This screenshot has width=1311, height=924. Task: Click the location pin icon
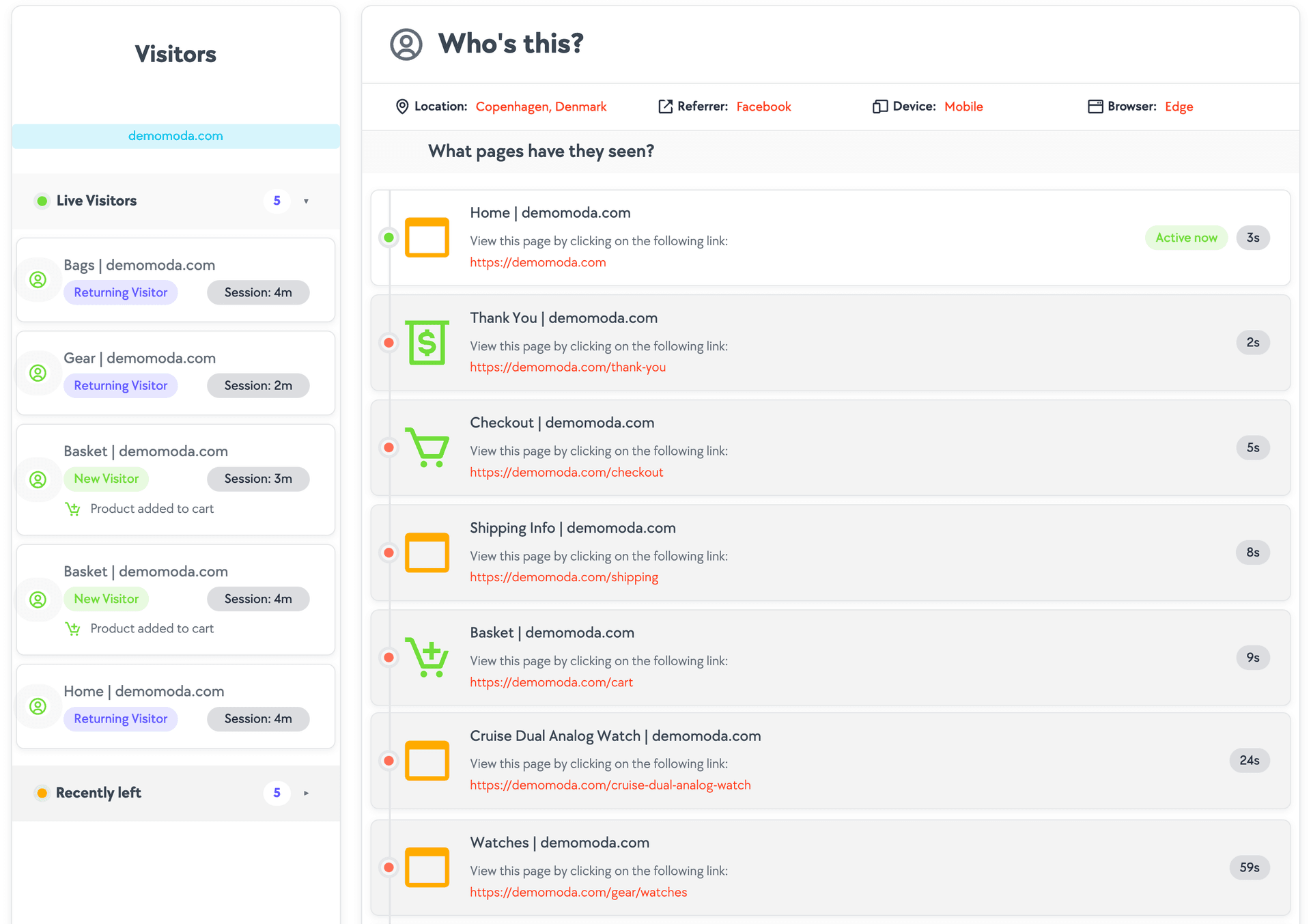coord(402,107)
